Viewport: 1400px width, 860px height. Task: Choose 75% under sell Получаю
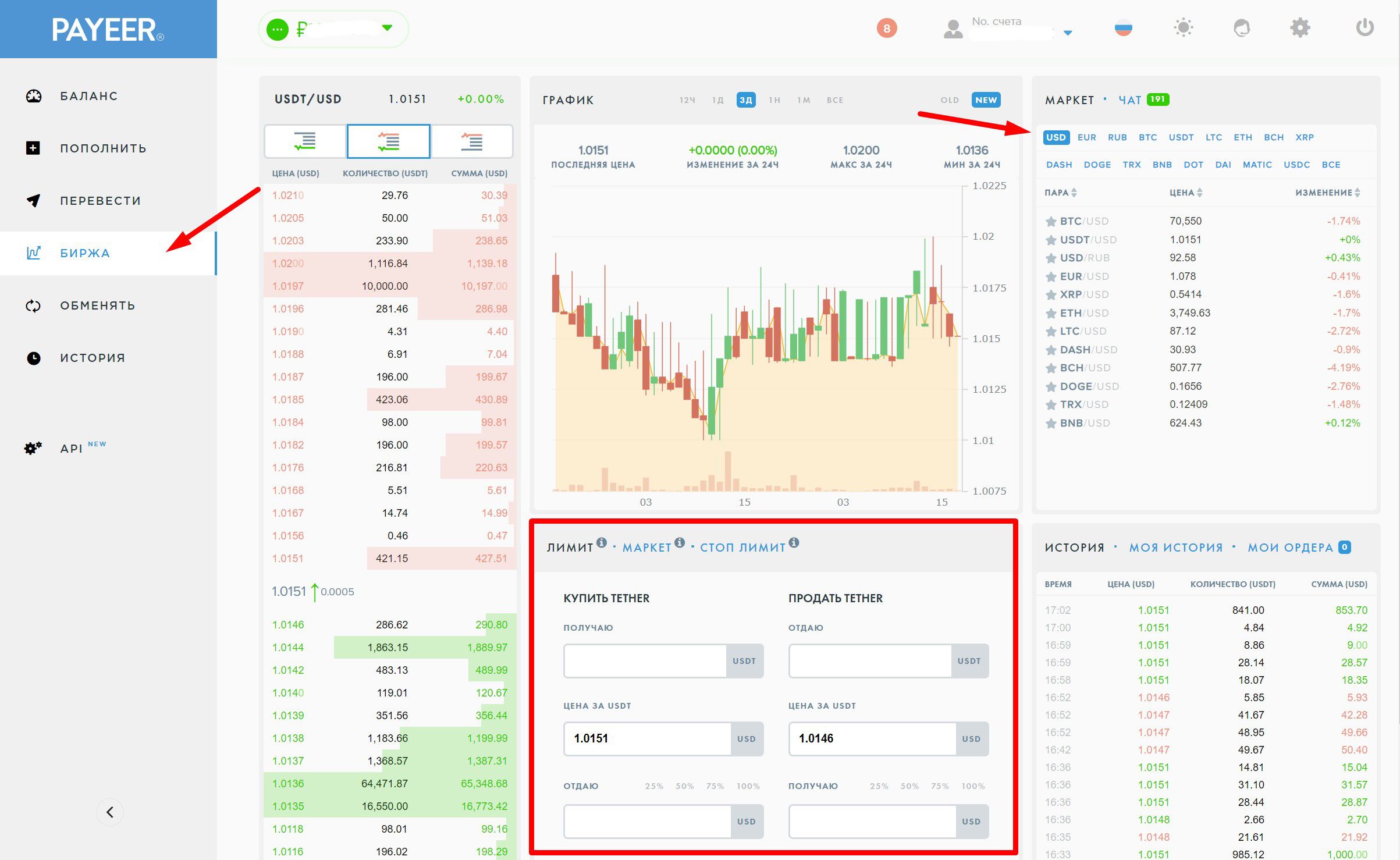940,786
